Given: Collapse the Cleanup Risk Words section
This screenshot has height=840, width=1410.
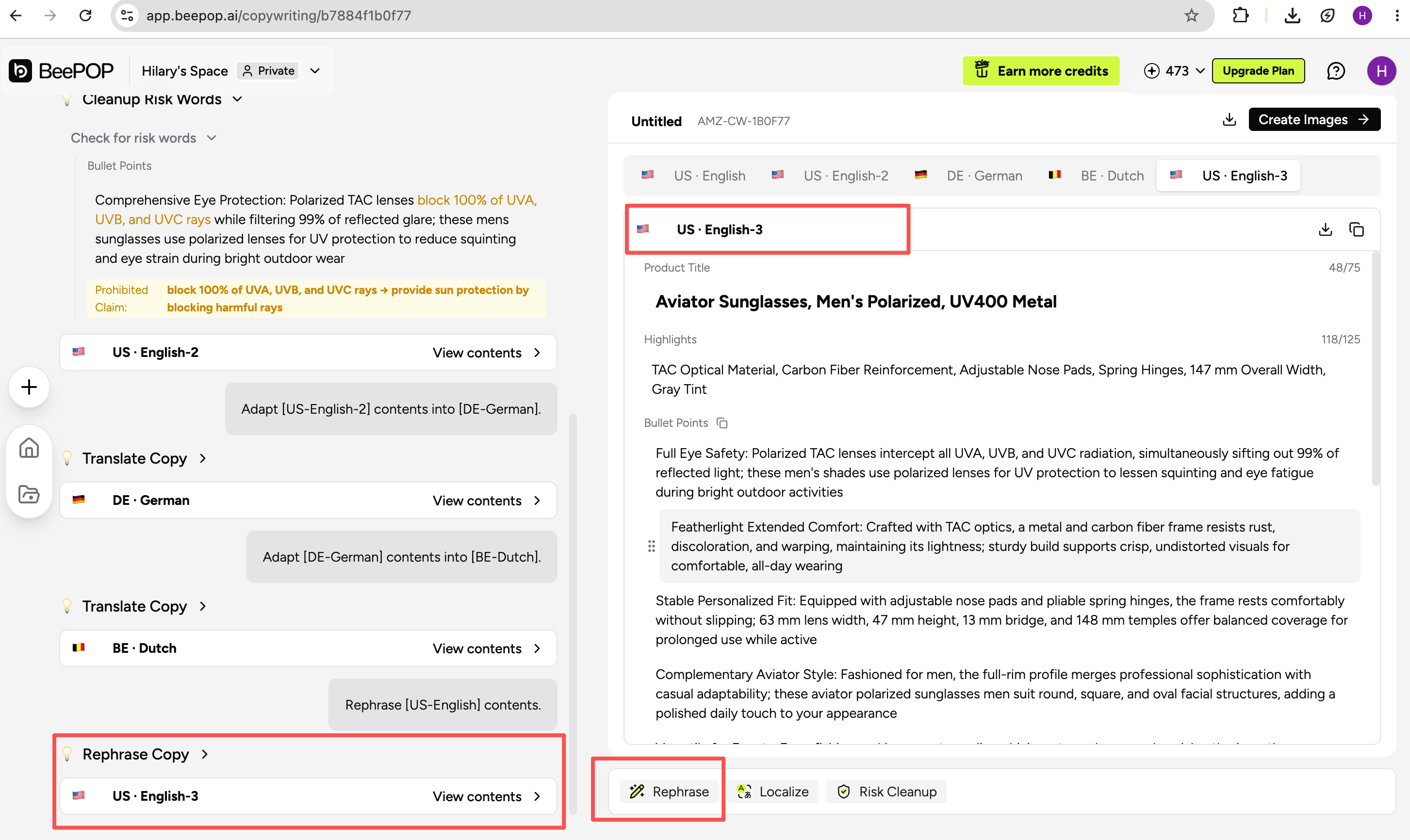Looking at the screenshot, I should (237, 99).
